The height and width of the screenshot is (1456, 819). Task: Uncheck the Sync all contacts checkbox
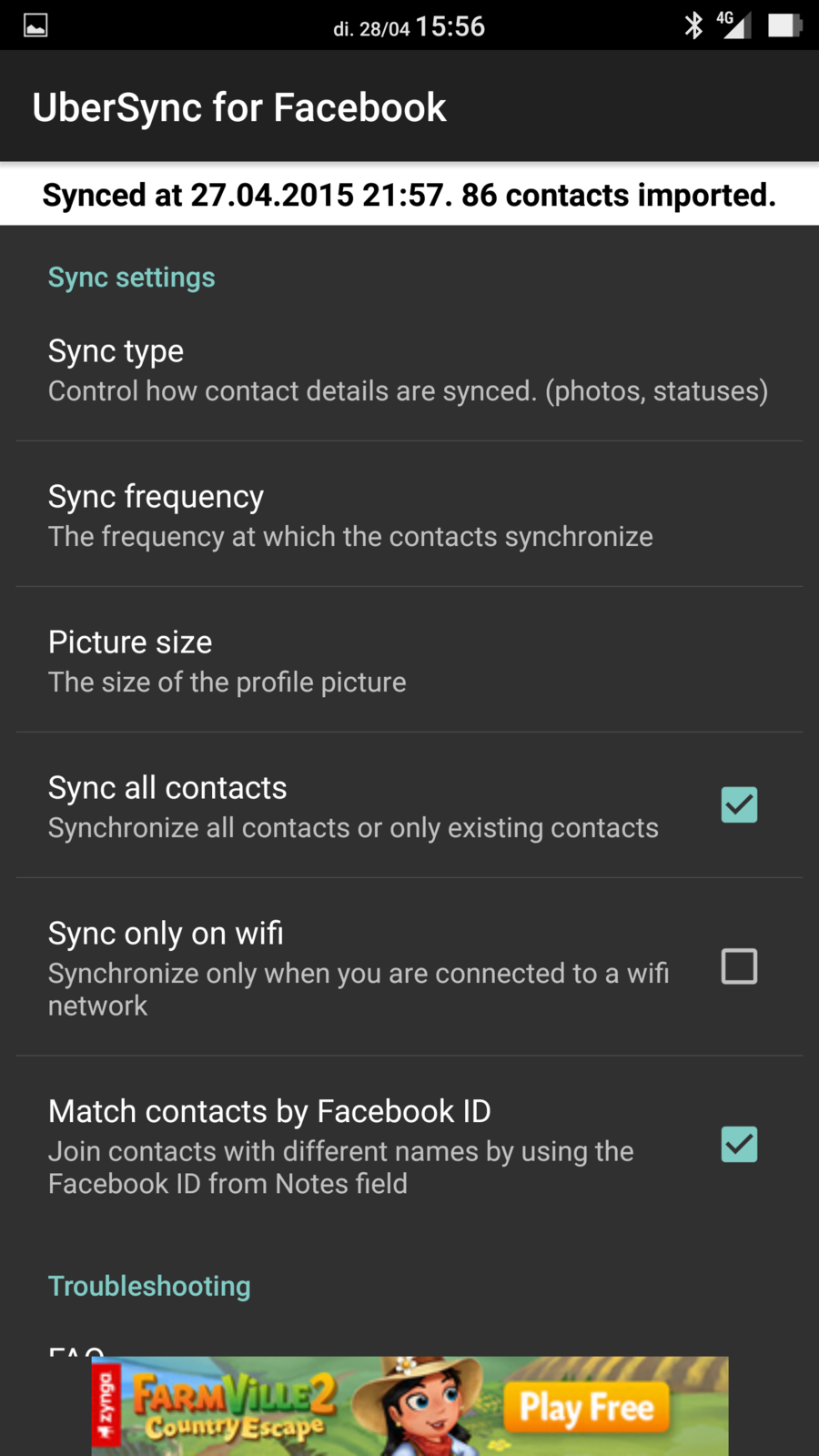[x=739, y=805]
